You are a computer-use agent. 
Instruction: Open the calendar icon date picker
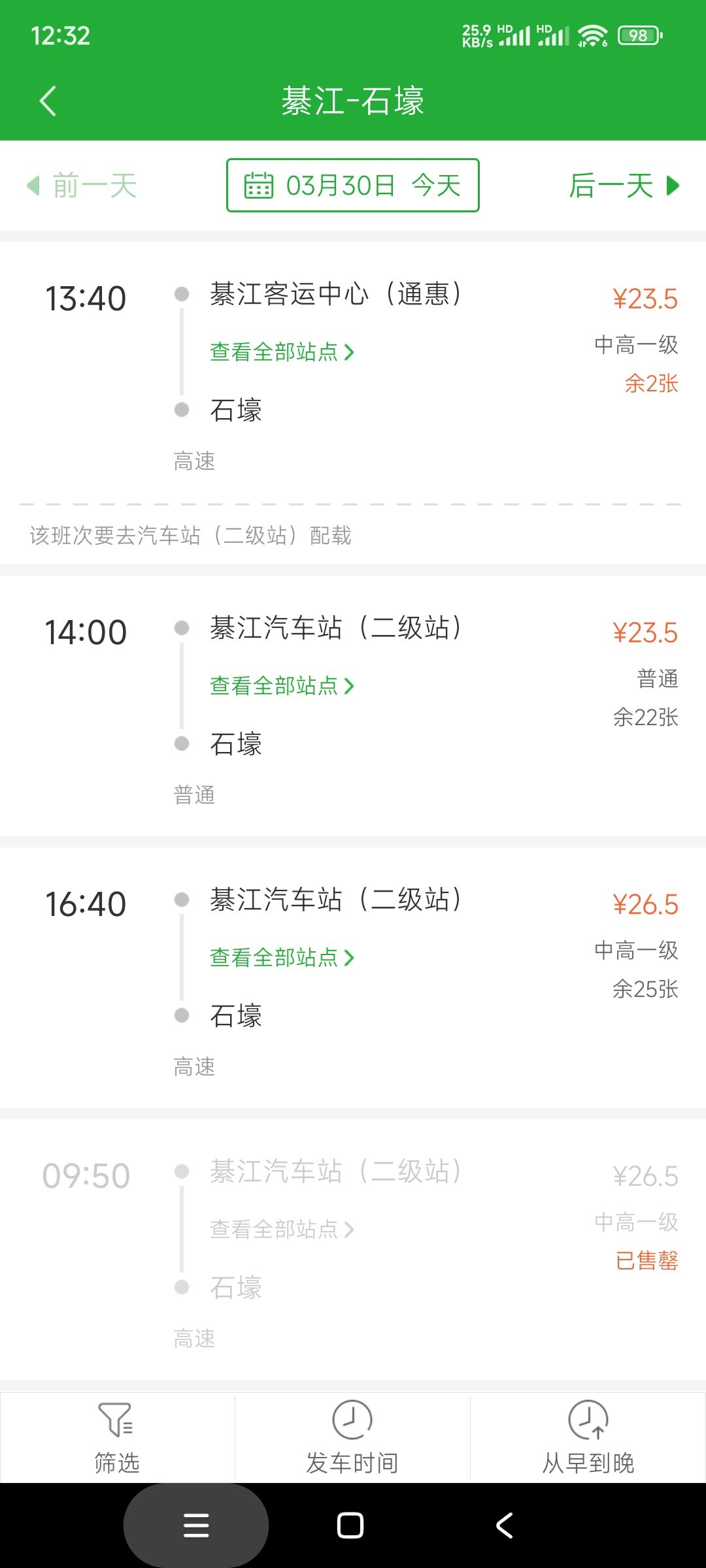pyautogui.click(x=258, y=186)
